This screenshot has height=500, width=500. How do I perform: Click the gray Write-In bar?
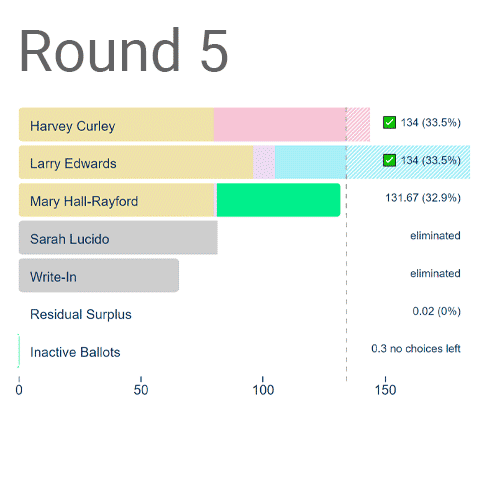[99, 275]
